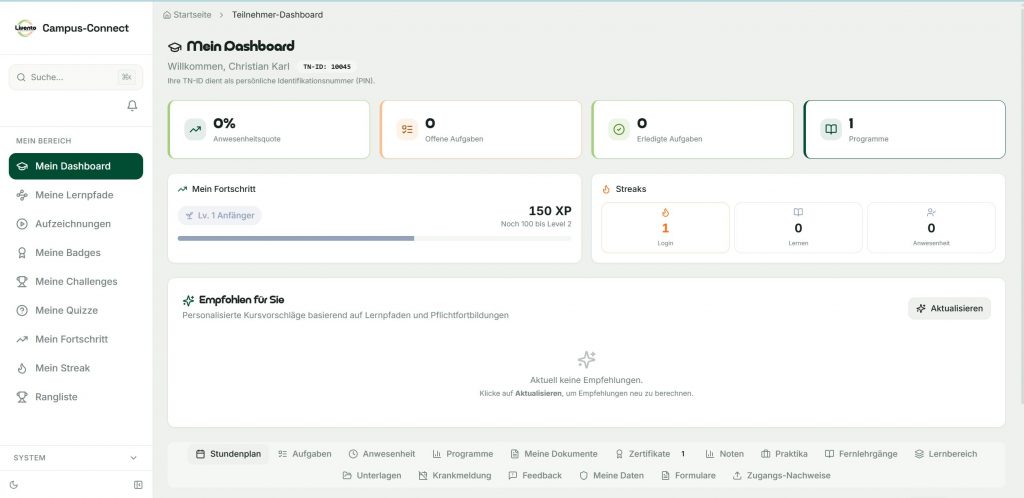This screenshot has width=1024, height=498.
Task: Open the Programme stat card
Action: click(904, 129)
